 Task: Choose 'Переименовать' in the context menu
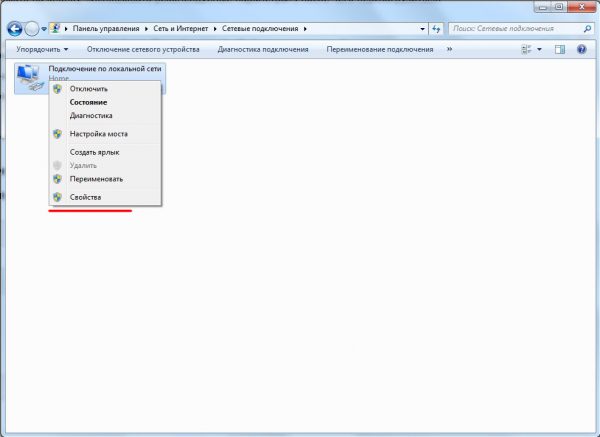pyautogui.click(x=105, y=179)
